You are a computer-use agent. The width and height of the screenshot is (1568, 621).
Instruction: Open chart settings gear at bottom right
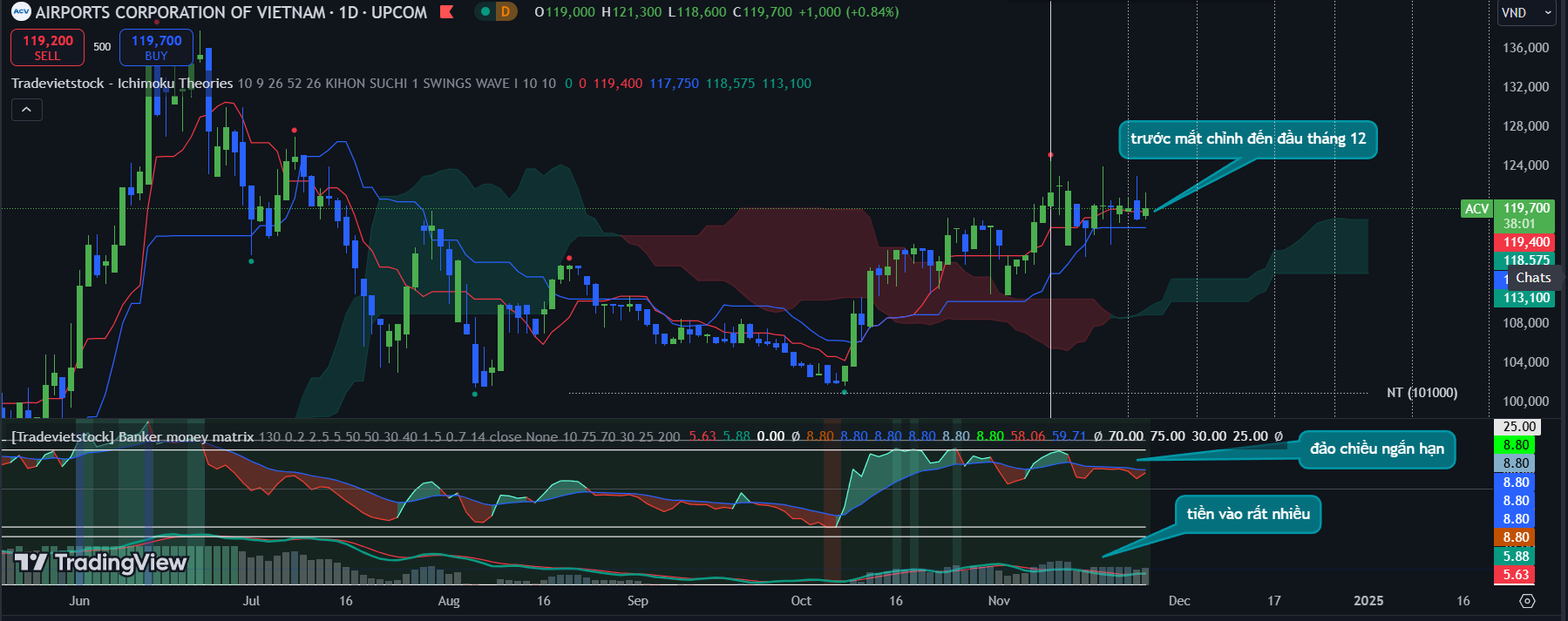point(1527,601)
